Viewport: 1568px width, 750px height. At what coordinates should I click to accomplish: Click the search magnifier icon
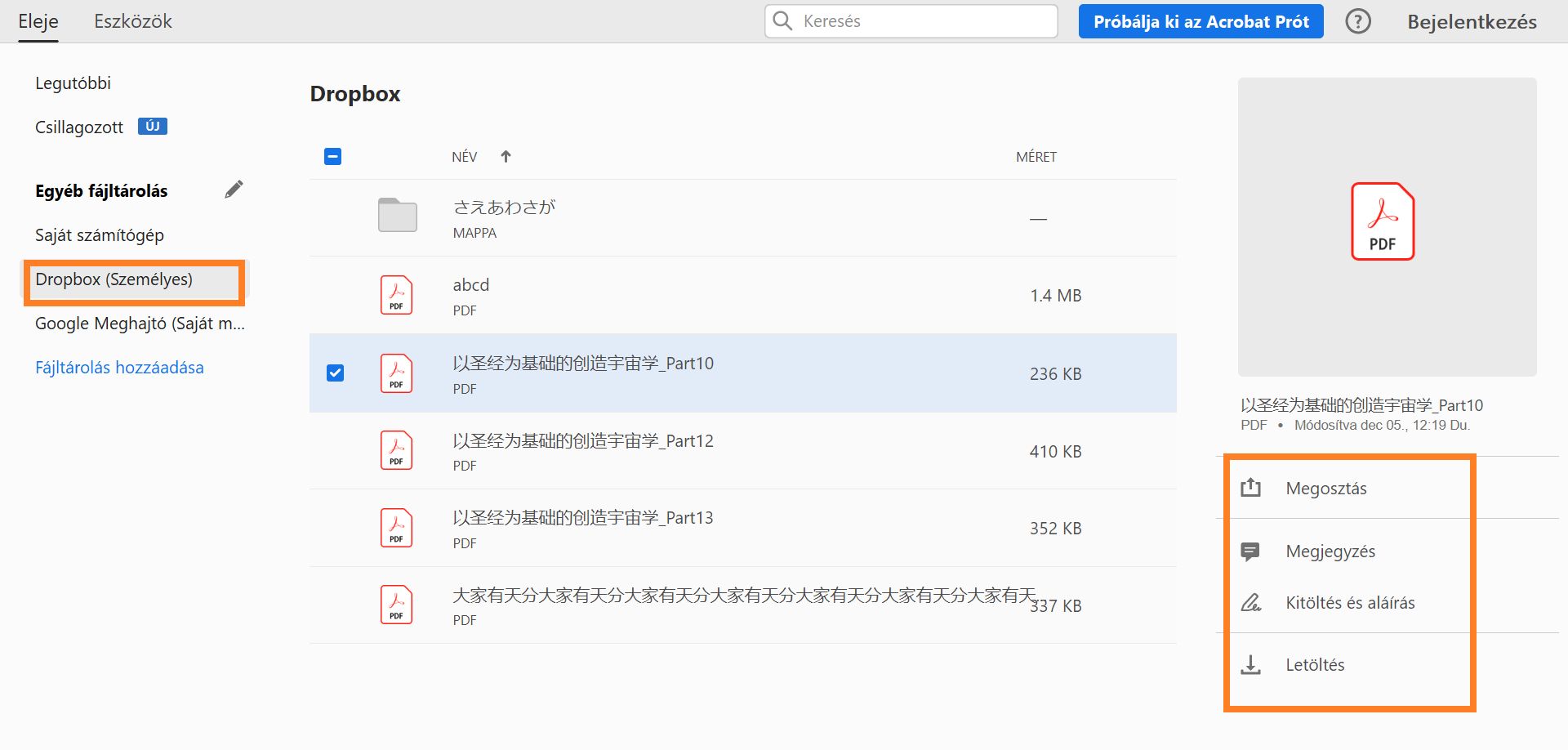pyautogui.click(x=782, y=21)
